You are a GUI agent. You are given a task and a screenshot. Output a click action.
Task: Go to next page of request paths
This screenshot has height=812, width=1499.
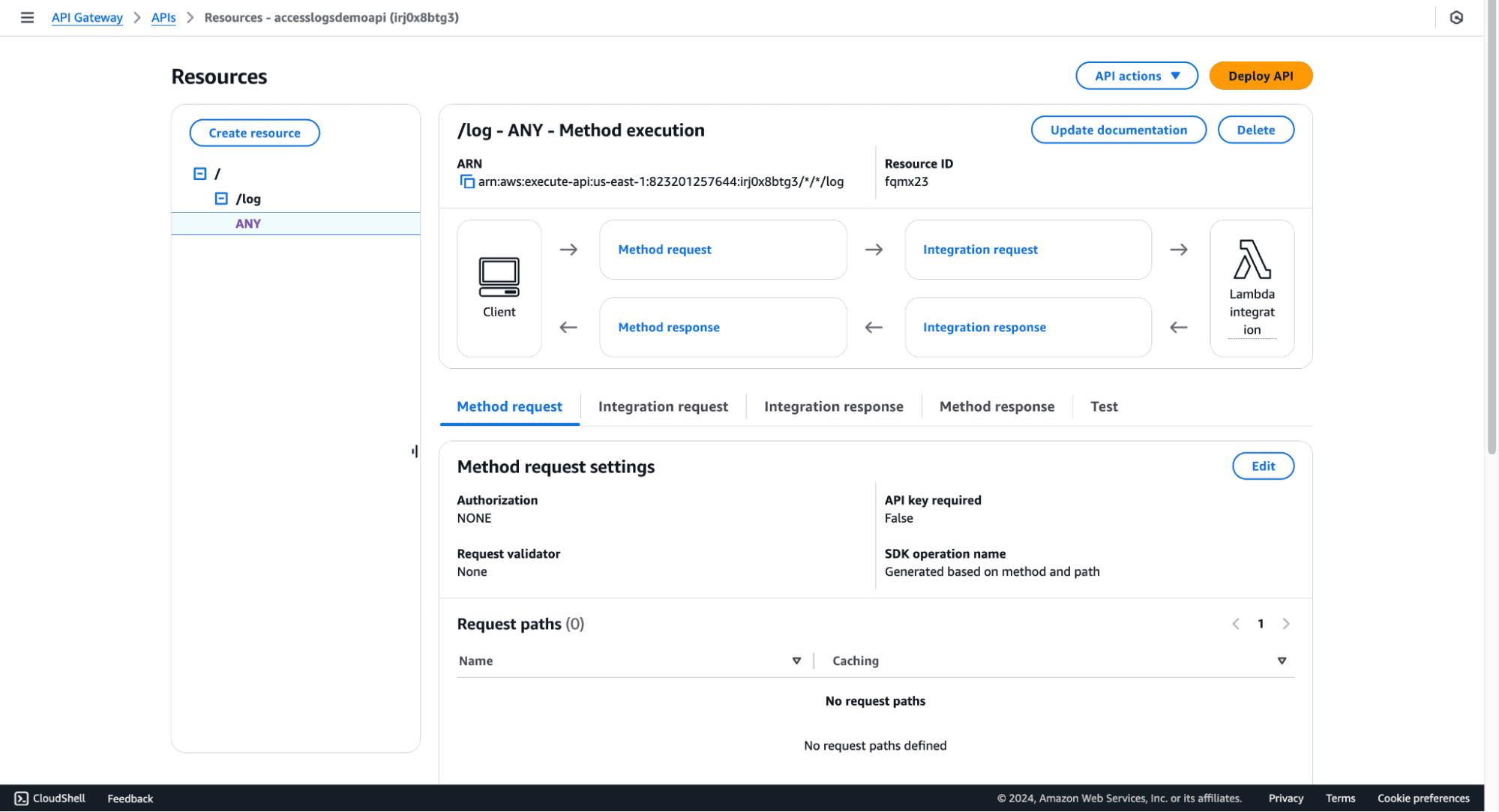(1286, 624)
